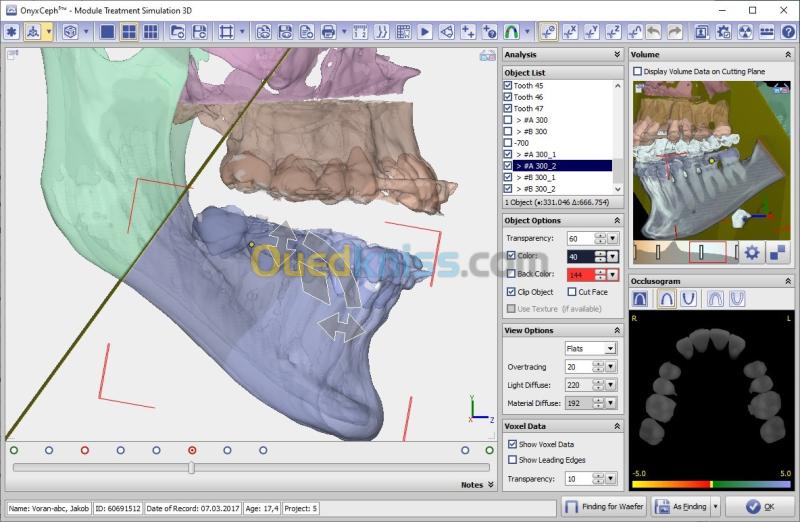Switch to the six-pane view layout
Image resolution: width=800 pixels, height=522 pixels.
[x=151, y=32]
